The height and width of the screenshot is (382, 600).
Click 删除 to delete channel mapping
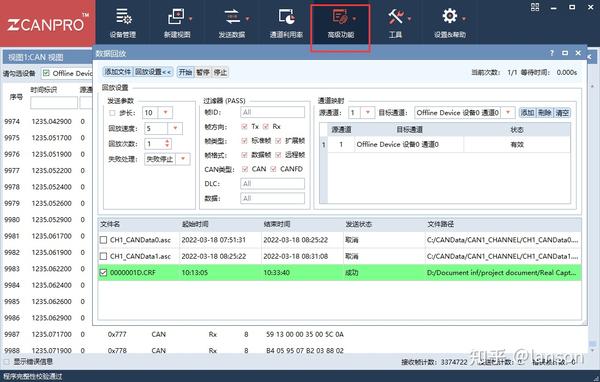pos(545,113)
